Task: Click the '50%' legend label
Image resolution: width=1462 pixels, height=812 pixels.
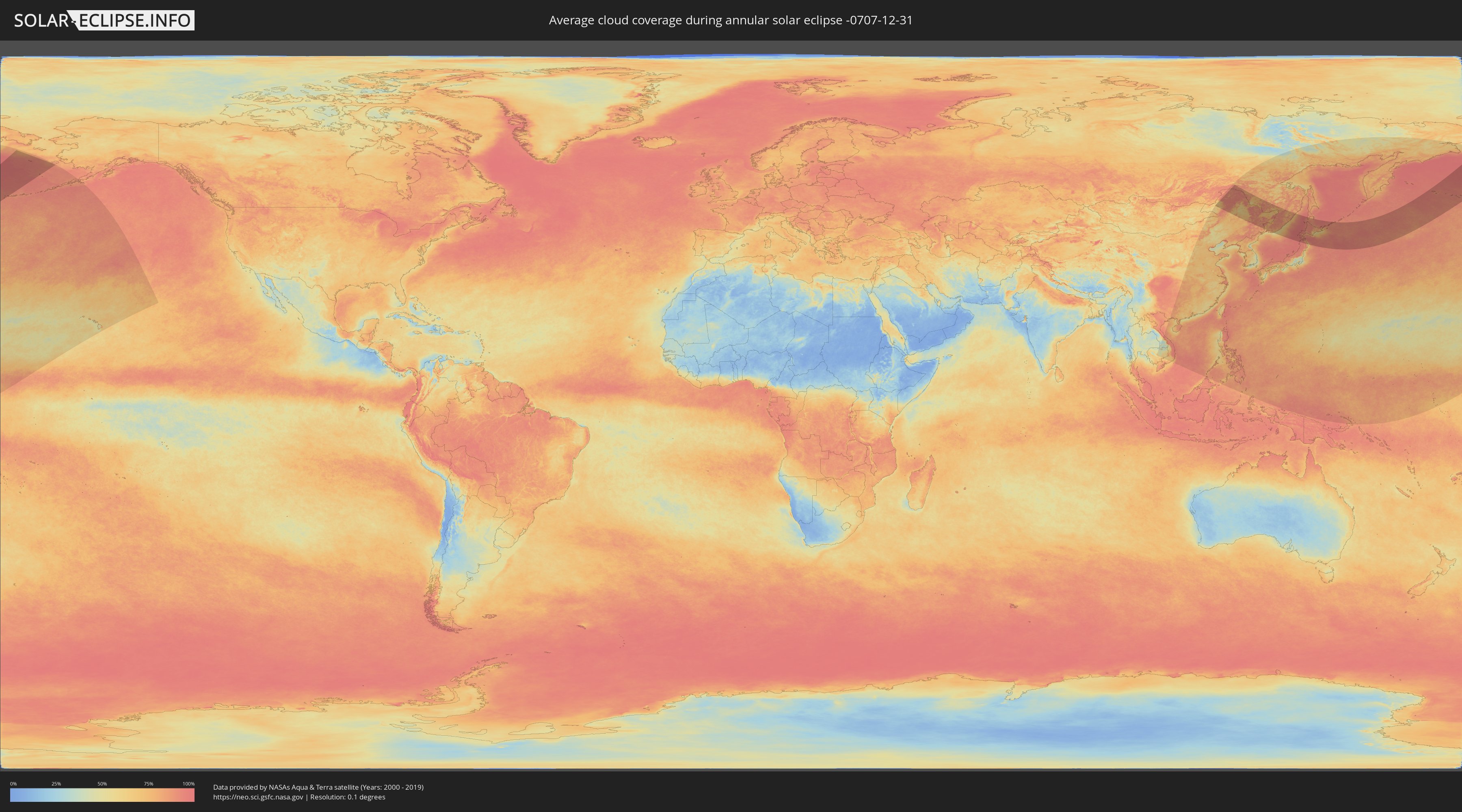Action: (102, 784)
